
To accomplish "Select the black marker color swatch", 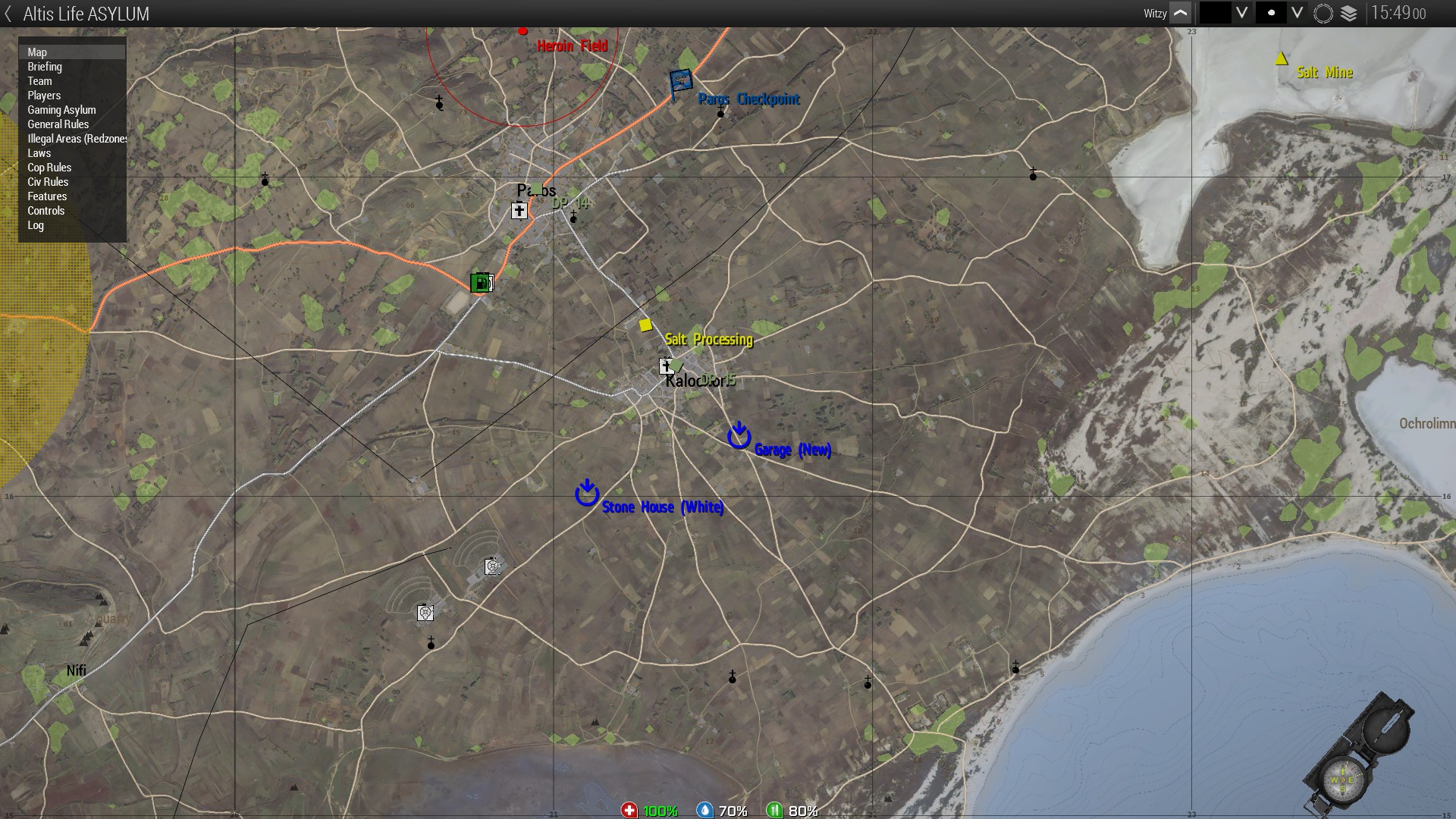I will coord(1215,13).
